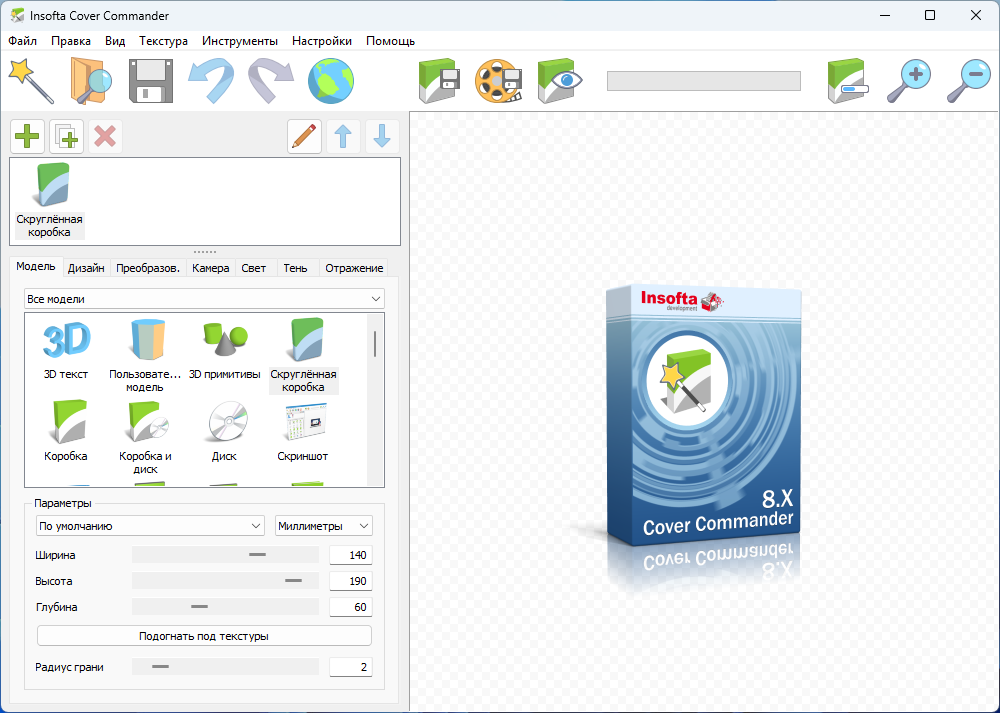Open the Вид menu

point(115,41)
